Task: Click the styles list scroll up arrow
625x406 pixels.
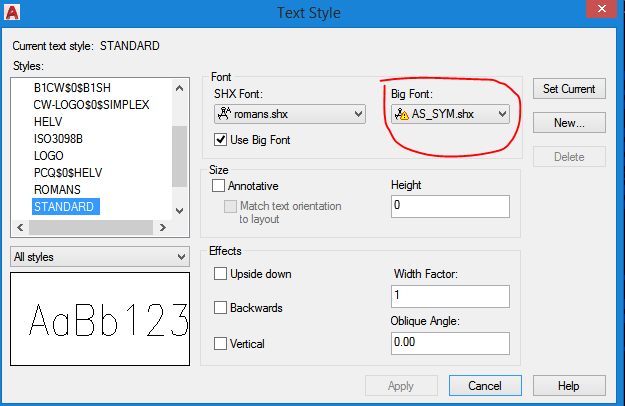Action: (x=179, y=87)
